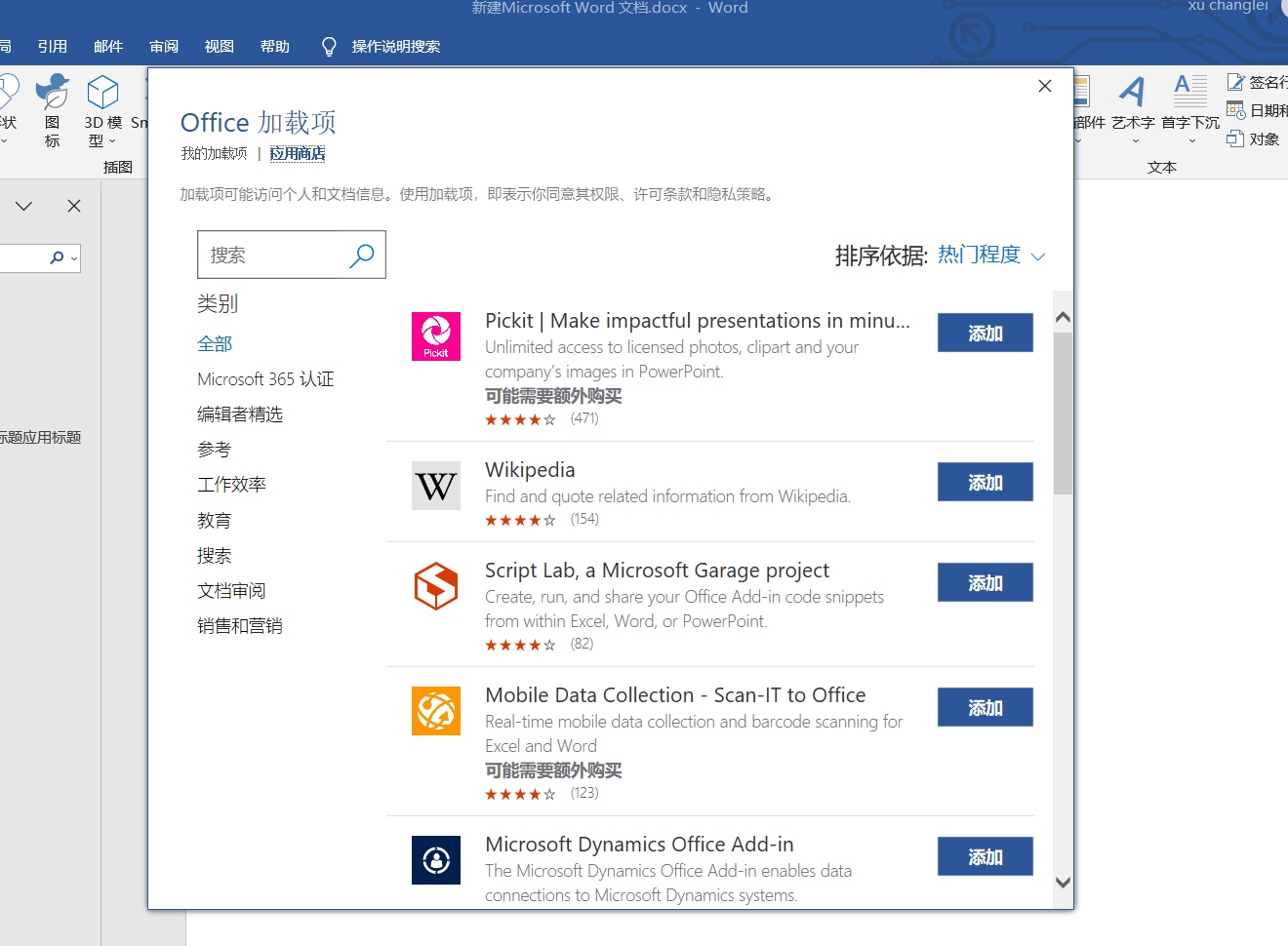1288x946 pixels.
Task: Click the Script Lab add-in icon
Action: click(436, 586)
